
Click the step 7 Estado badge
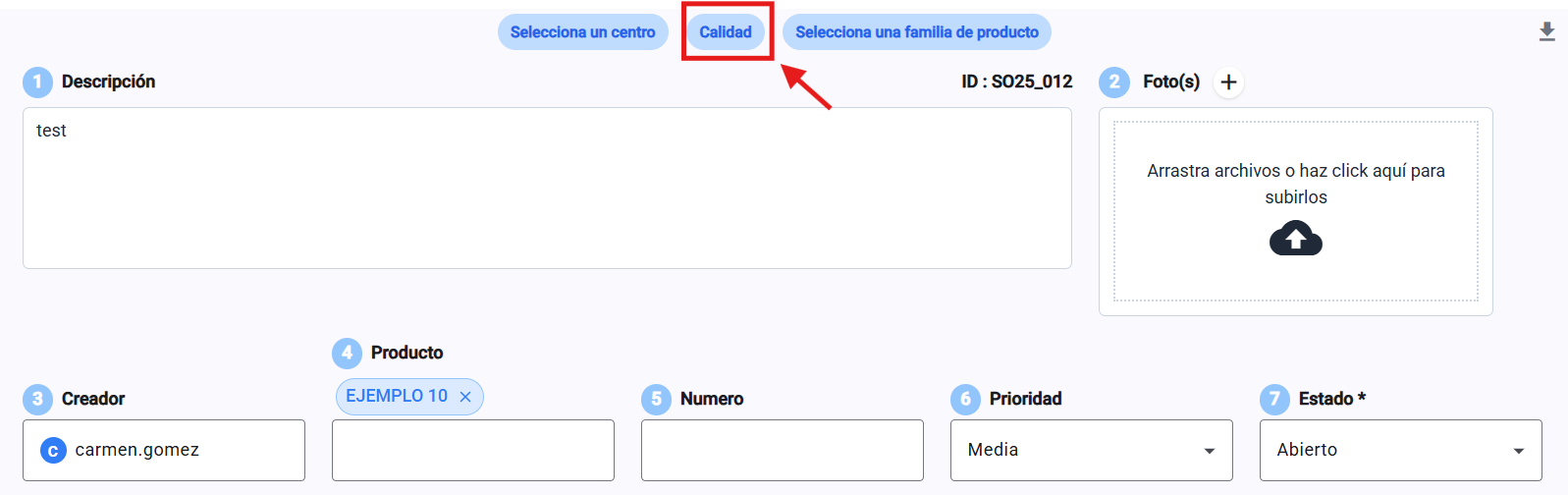pos(1274,399)
